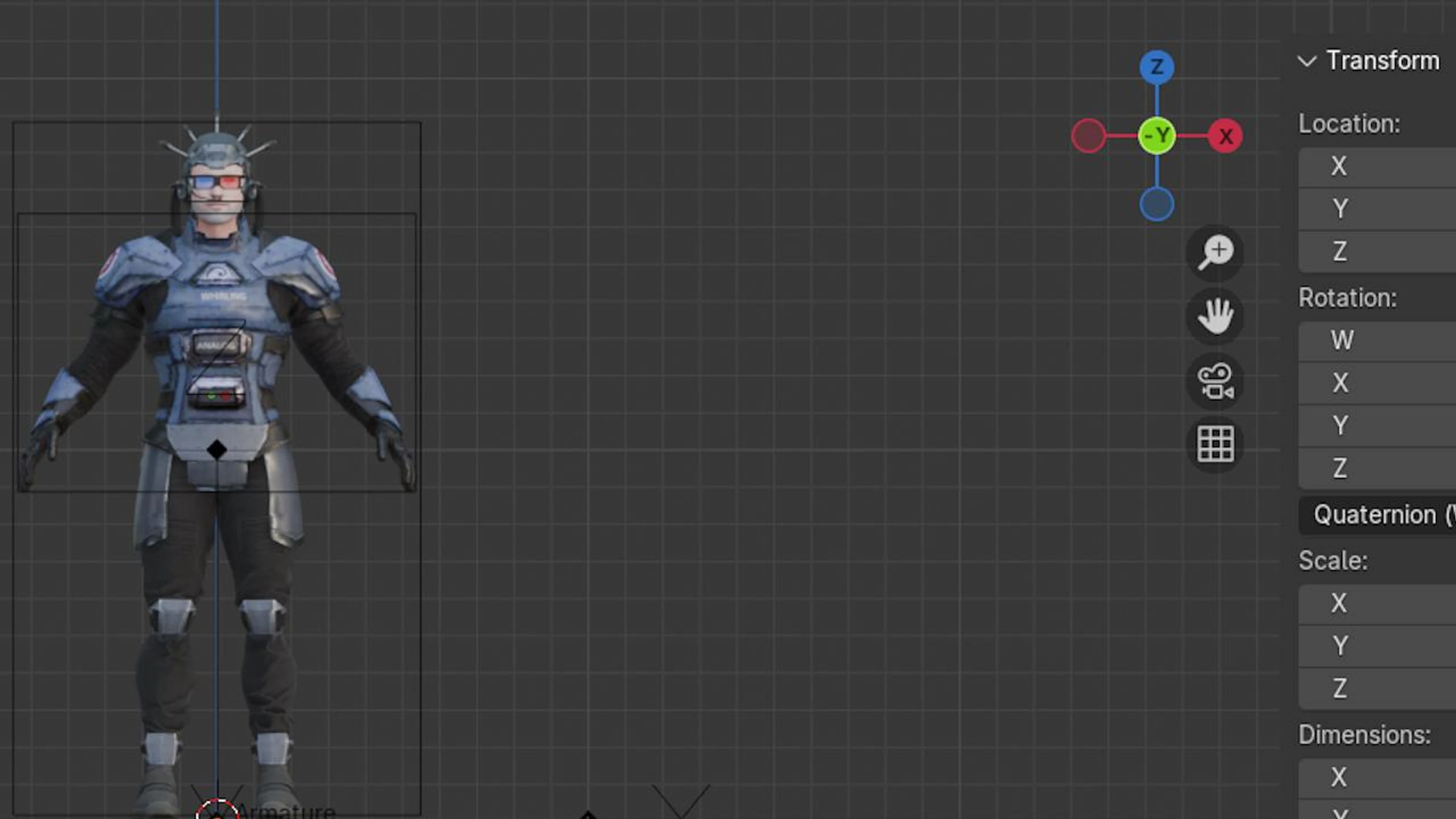Image resolution: width=1456 pixels, height=819 pixels.
Task: Open the Quaternion rotation mode dropdown
Action: click(x=1378, y=516)
